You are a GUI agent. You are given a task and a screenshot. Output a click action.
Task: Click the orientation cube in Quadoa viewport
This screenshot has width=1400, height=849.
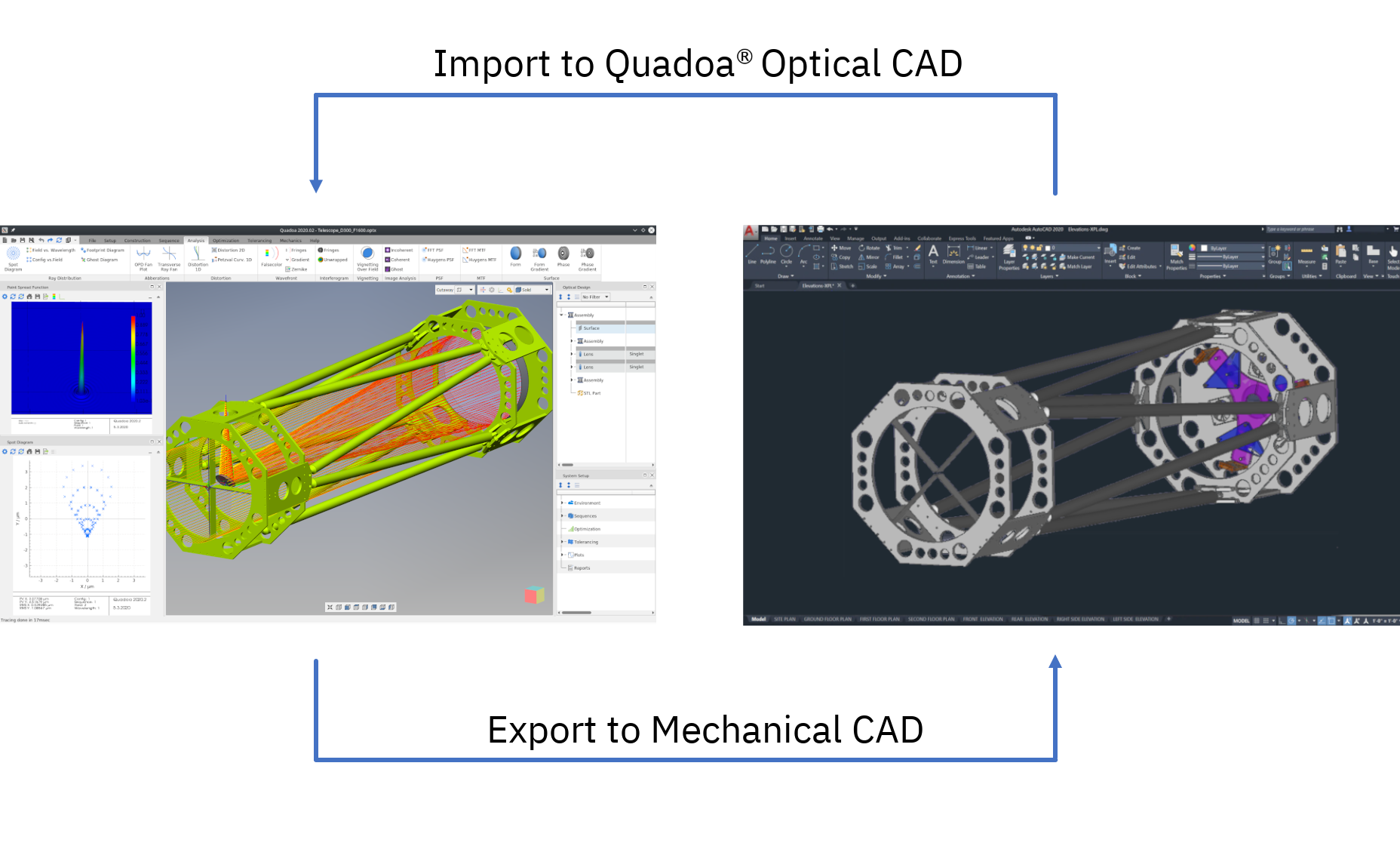pyautogui.click(x=534, y=595)
